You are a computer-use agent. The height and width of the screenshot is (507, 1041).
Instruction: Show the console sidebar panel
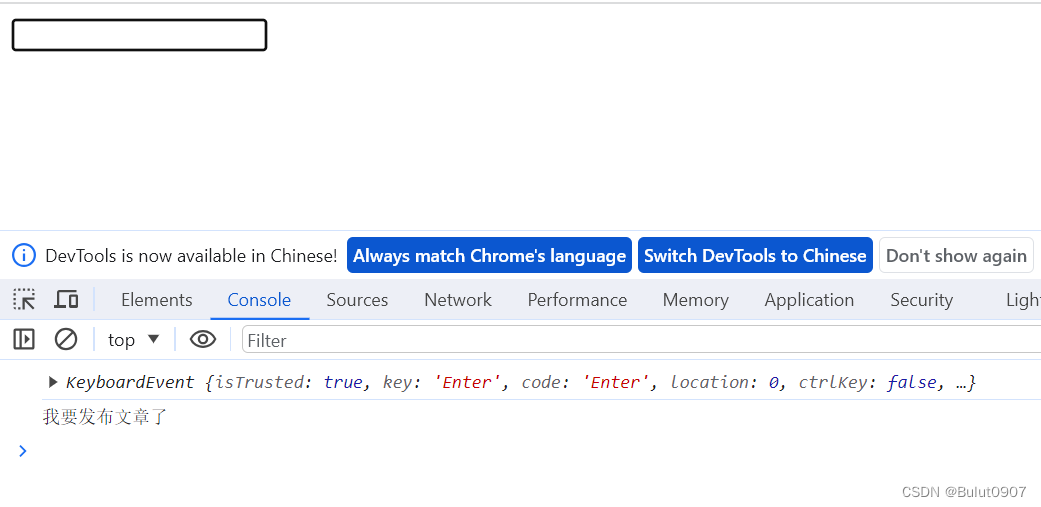click(x=24, y=340)
